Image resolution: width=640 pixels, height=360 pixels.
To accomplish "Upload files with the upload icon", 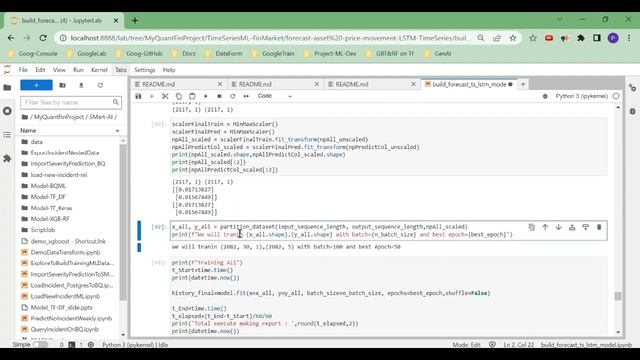I will 81,85.
